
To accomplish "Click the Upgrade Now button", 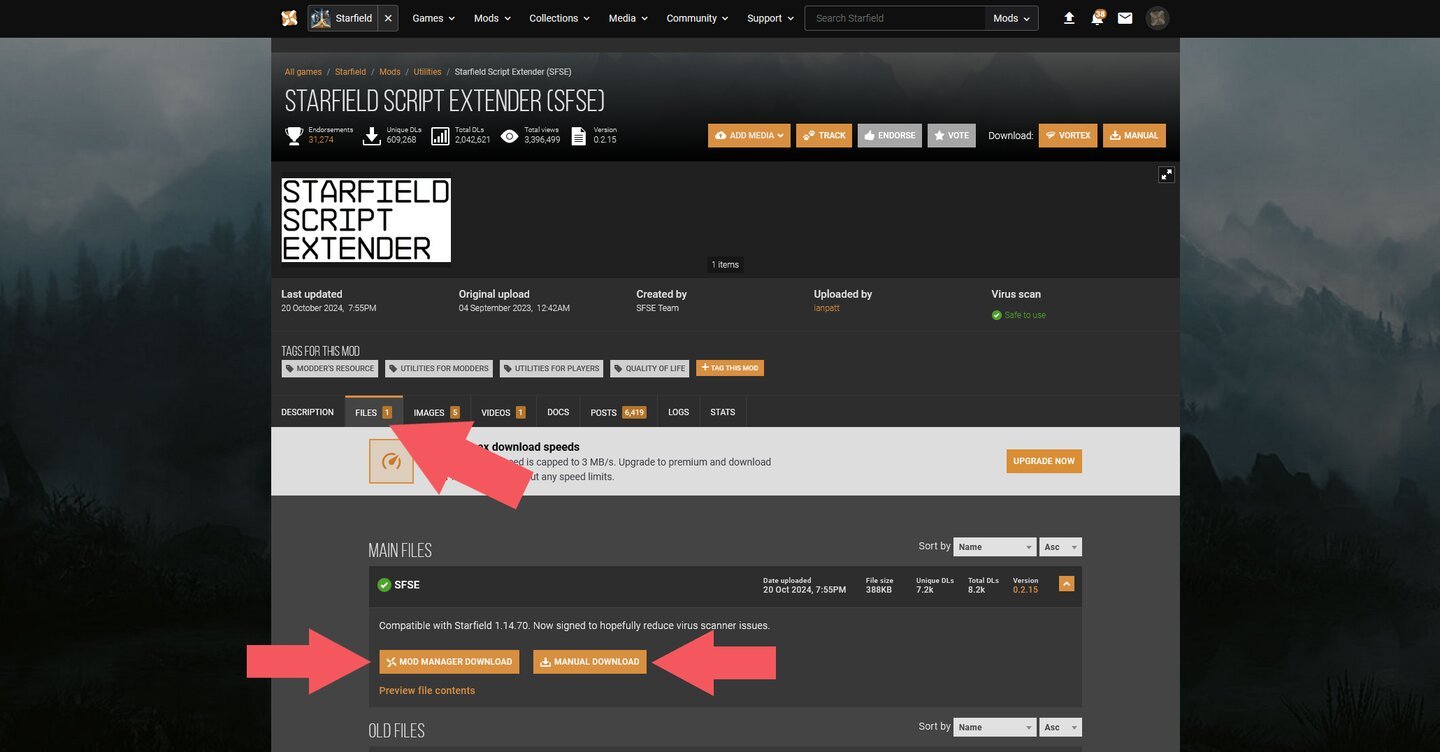I will (1044, 461).
